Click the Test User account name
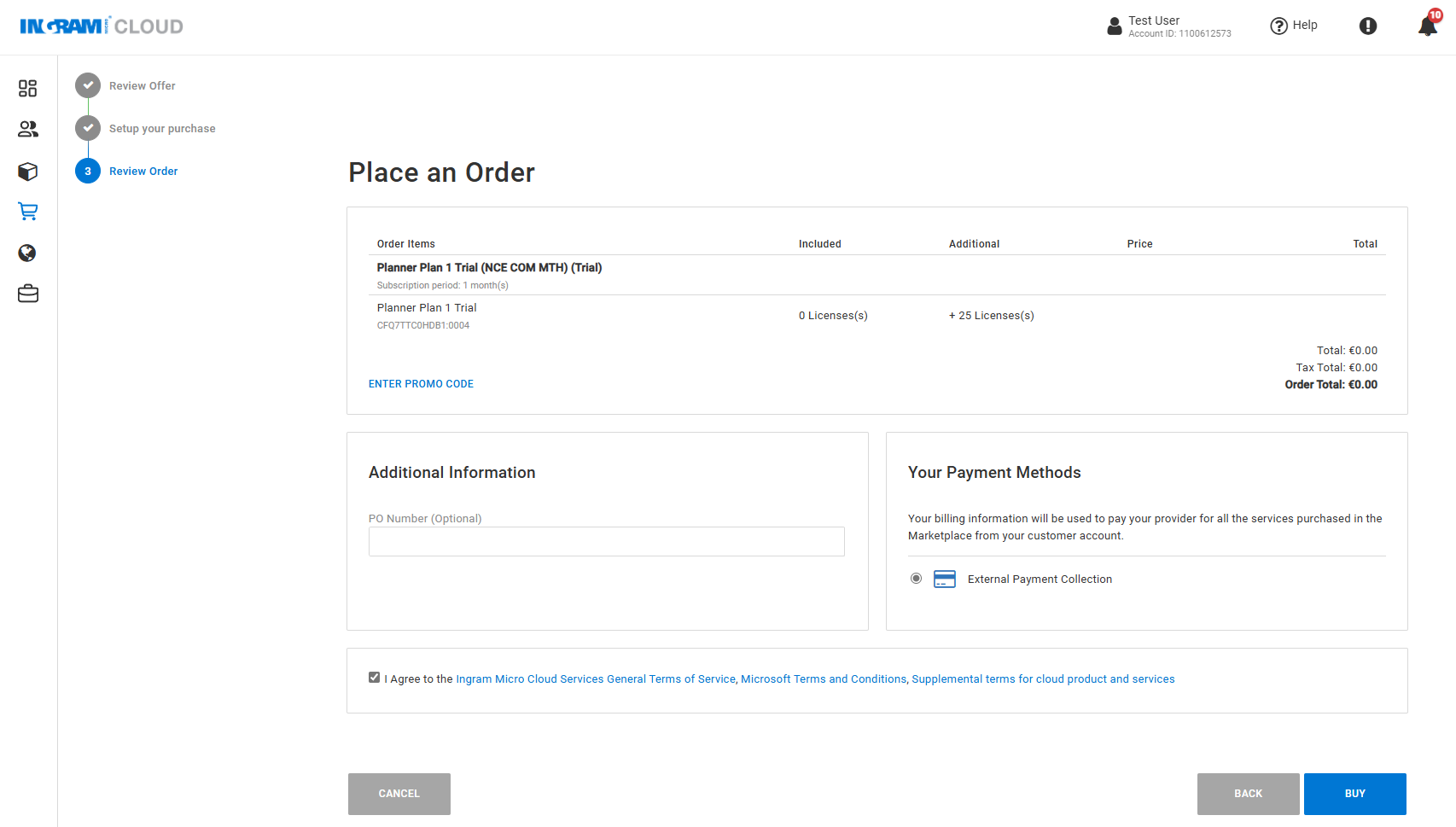The width and height of the screenshot is (1456, 827). click(1154, 20)
